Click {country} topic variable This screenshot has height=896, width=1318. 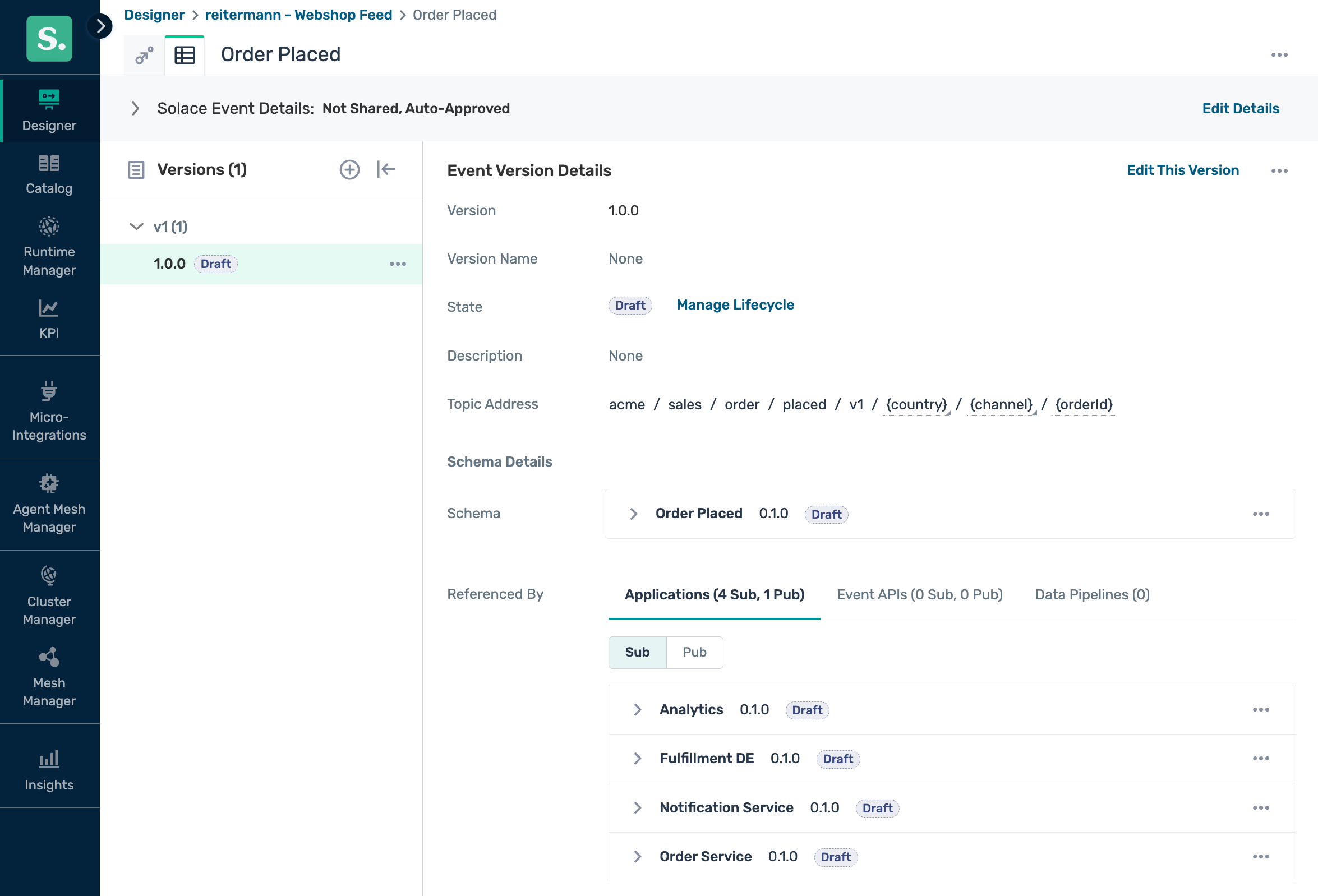[x=916, y=404]
